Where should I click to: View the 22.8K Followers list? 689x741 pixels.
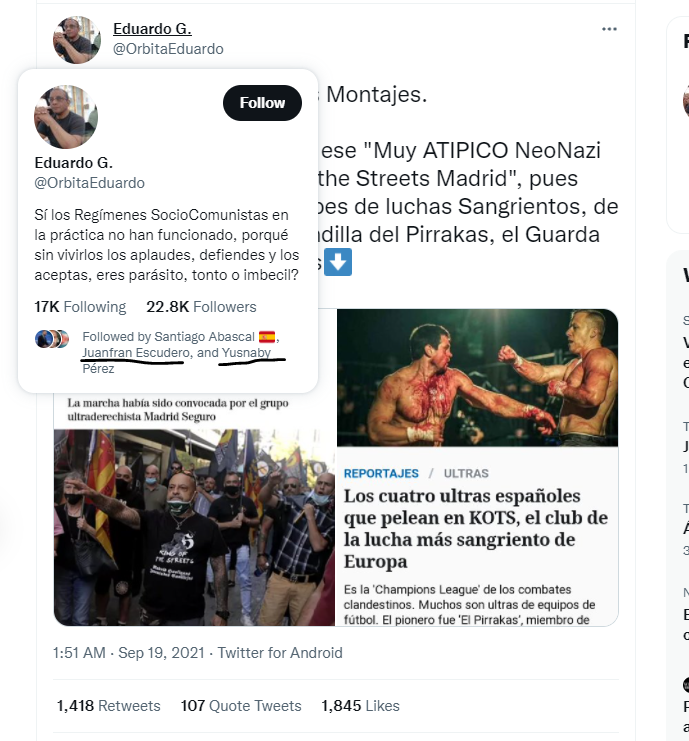(201, 307)
